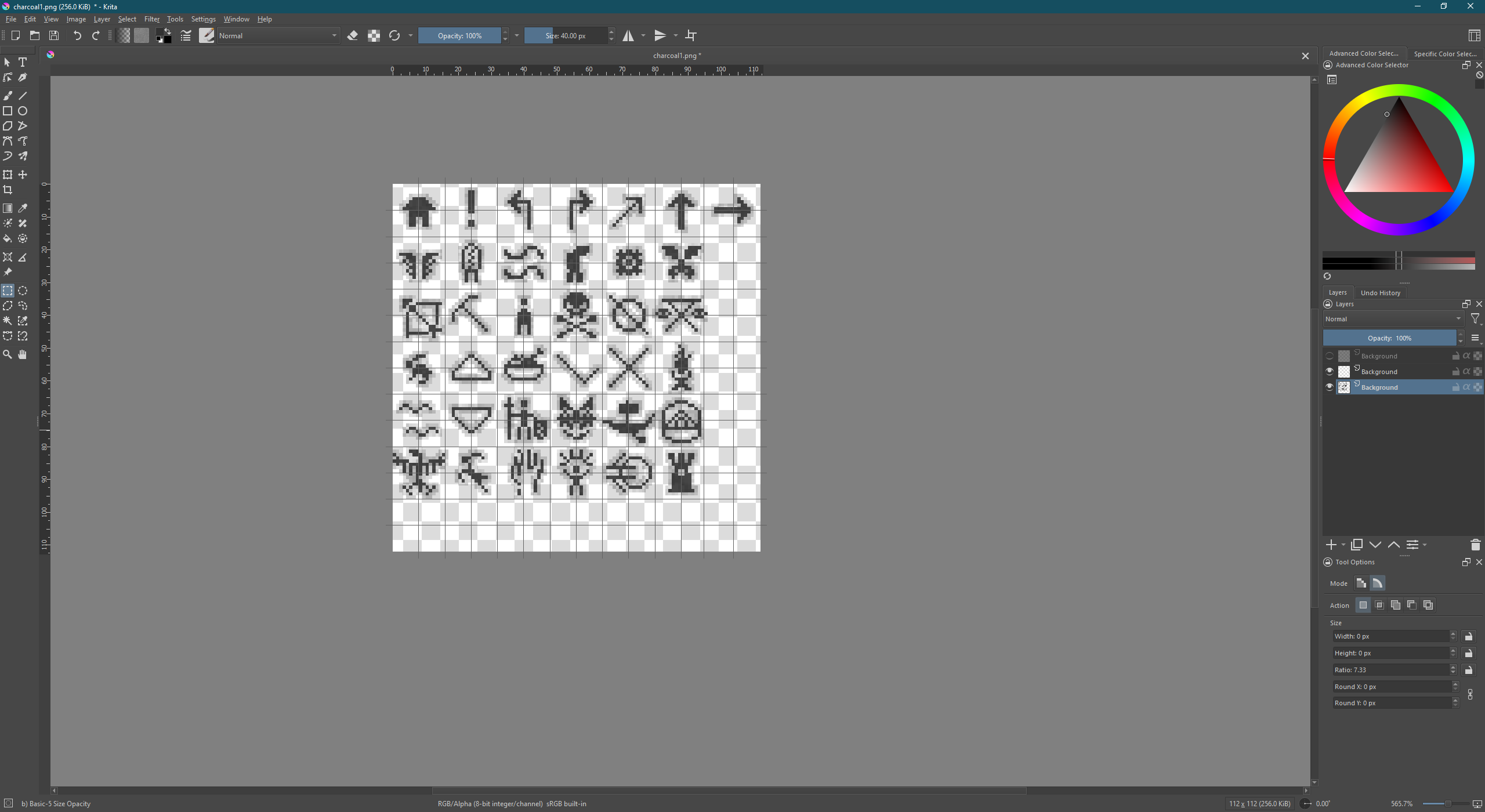Show the hidden top Background layer
Screen dimensions: 1485x812
click(x=1330, y=356)
